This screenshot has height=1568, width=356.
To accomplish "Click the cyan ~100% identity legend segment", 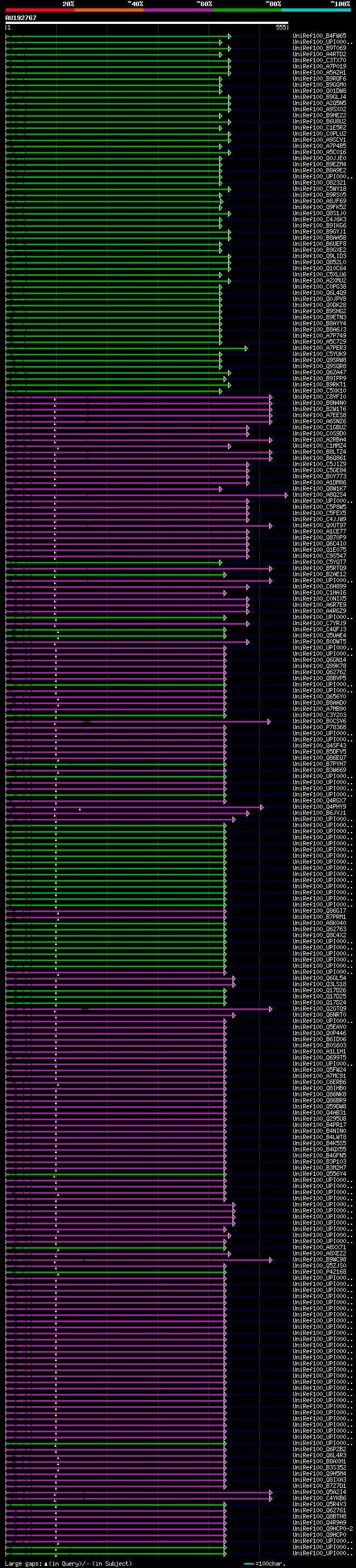I will click(317, 10).
